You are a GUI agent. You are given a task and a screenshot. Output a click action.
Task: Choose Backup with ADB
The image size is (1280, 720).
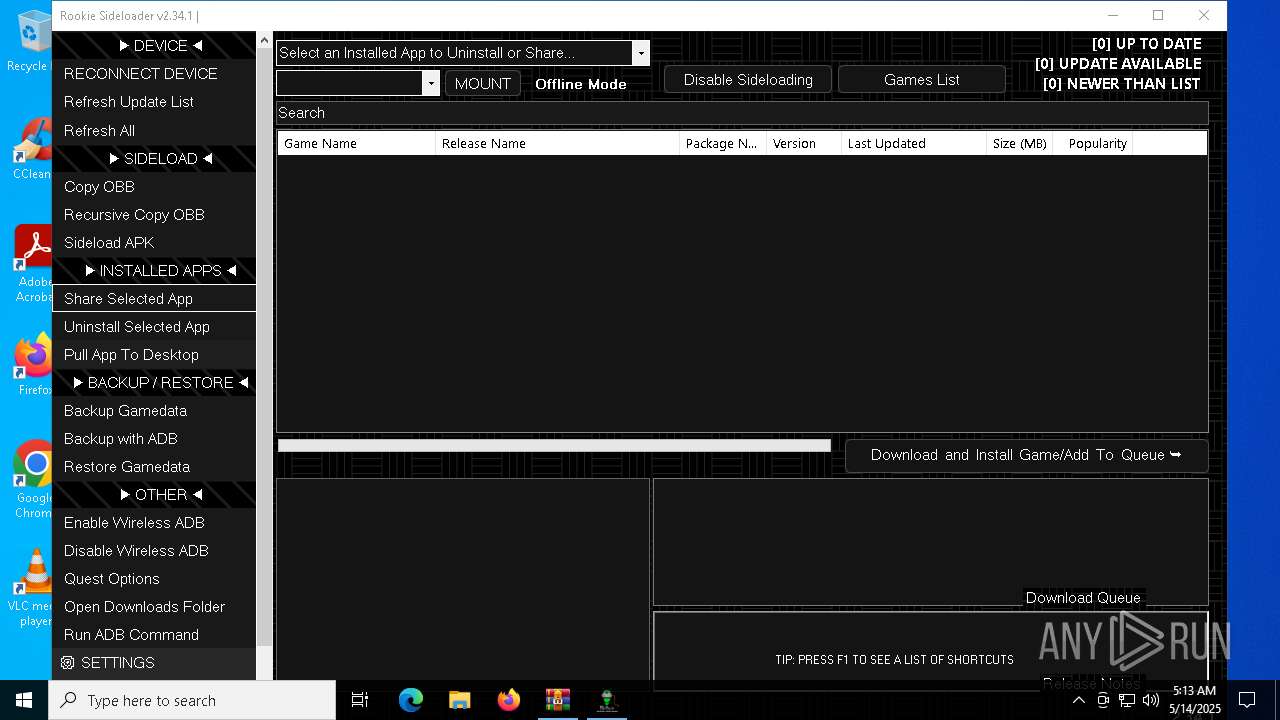pos(154,438)
